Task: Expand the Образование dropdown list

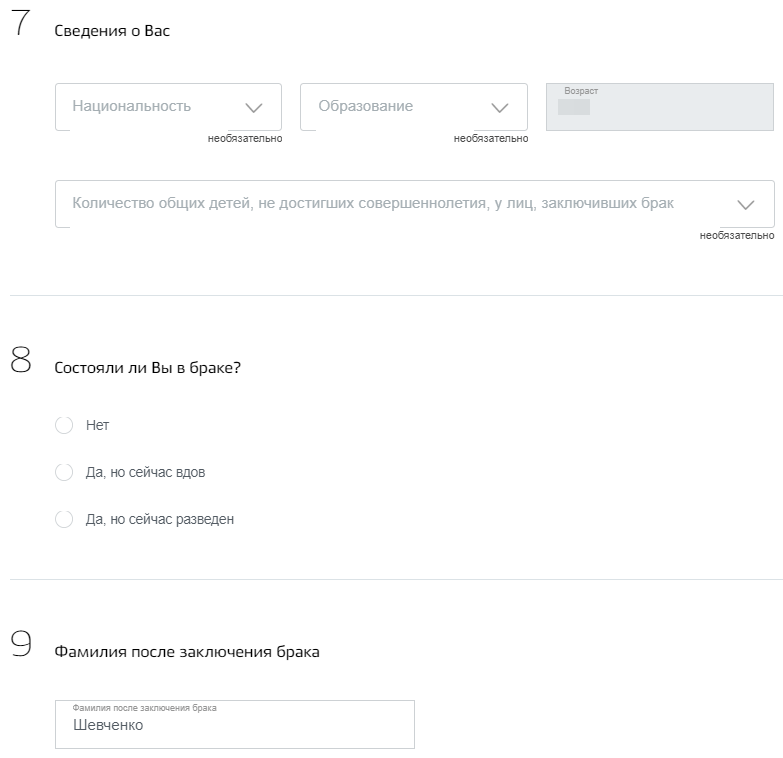Action: pyautogui.click(x=400, y=106)
